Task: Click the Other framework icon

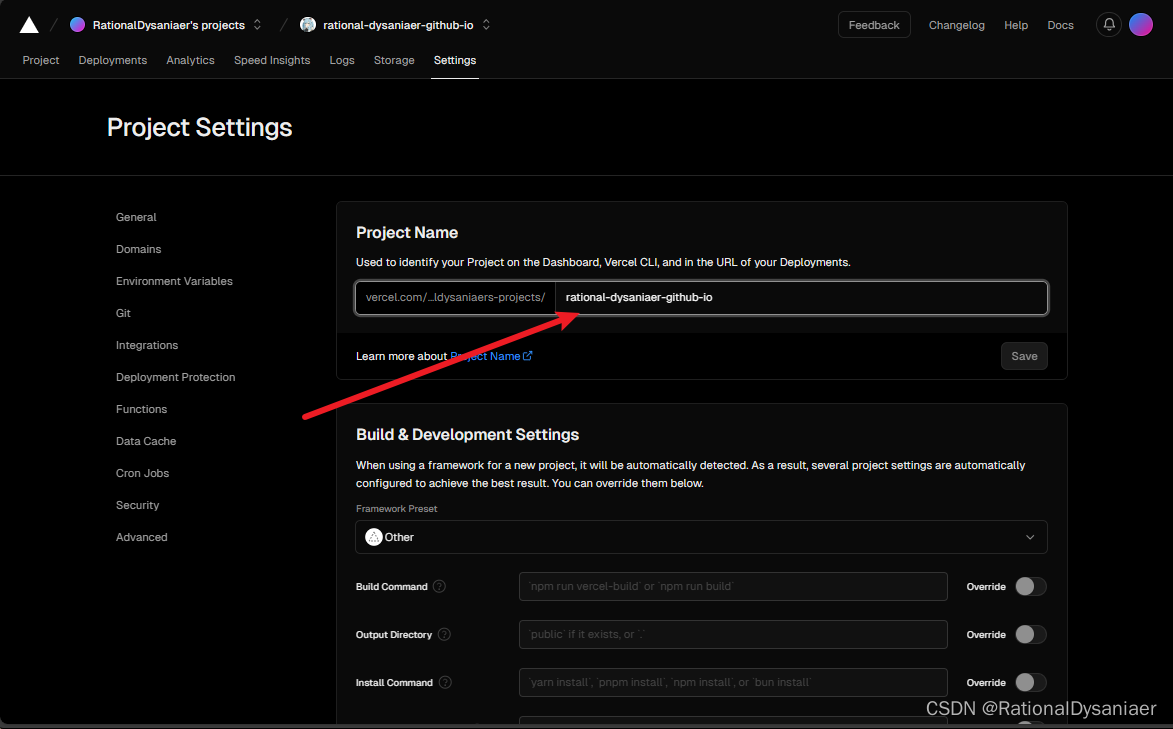Action: point(373,537)
